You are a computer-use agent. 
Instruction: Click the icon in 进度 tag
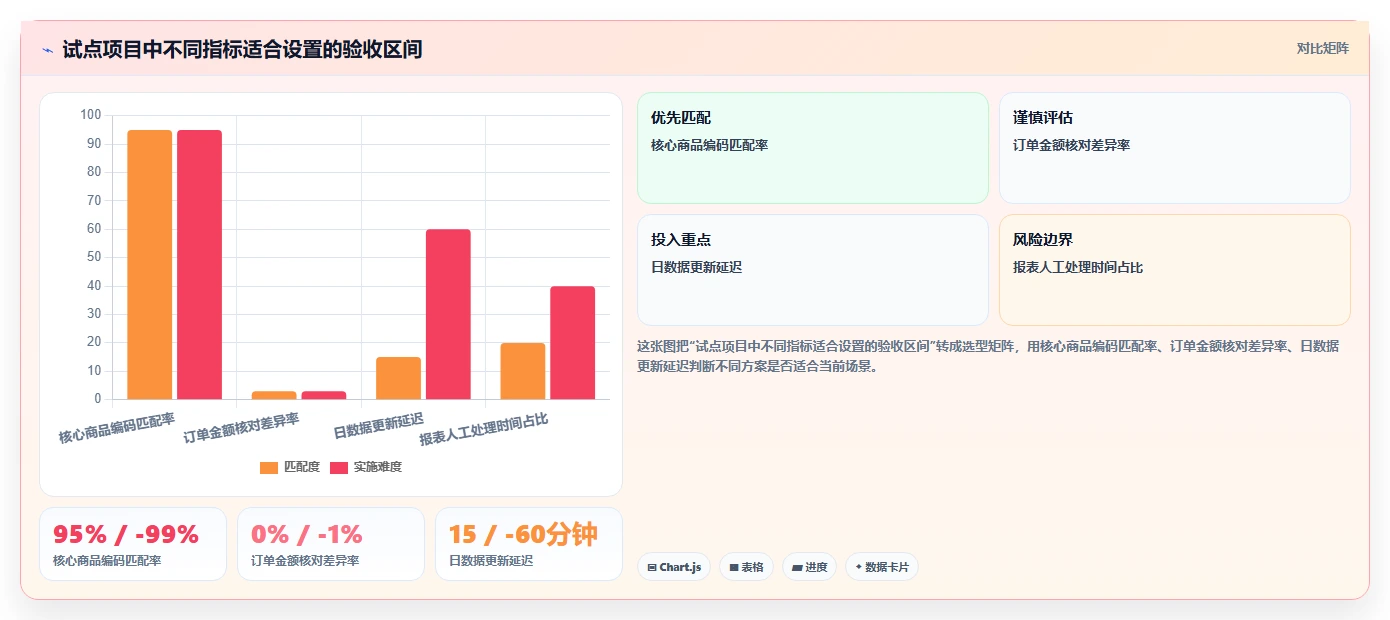(796, 568)
